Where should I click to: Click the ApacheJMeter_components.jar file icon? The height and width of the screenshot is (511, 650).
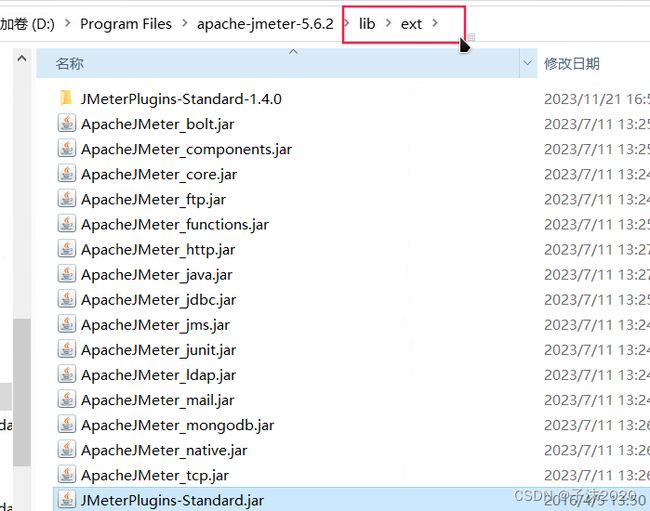(66, 149)
